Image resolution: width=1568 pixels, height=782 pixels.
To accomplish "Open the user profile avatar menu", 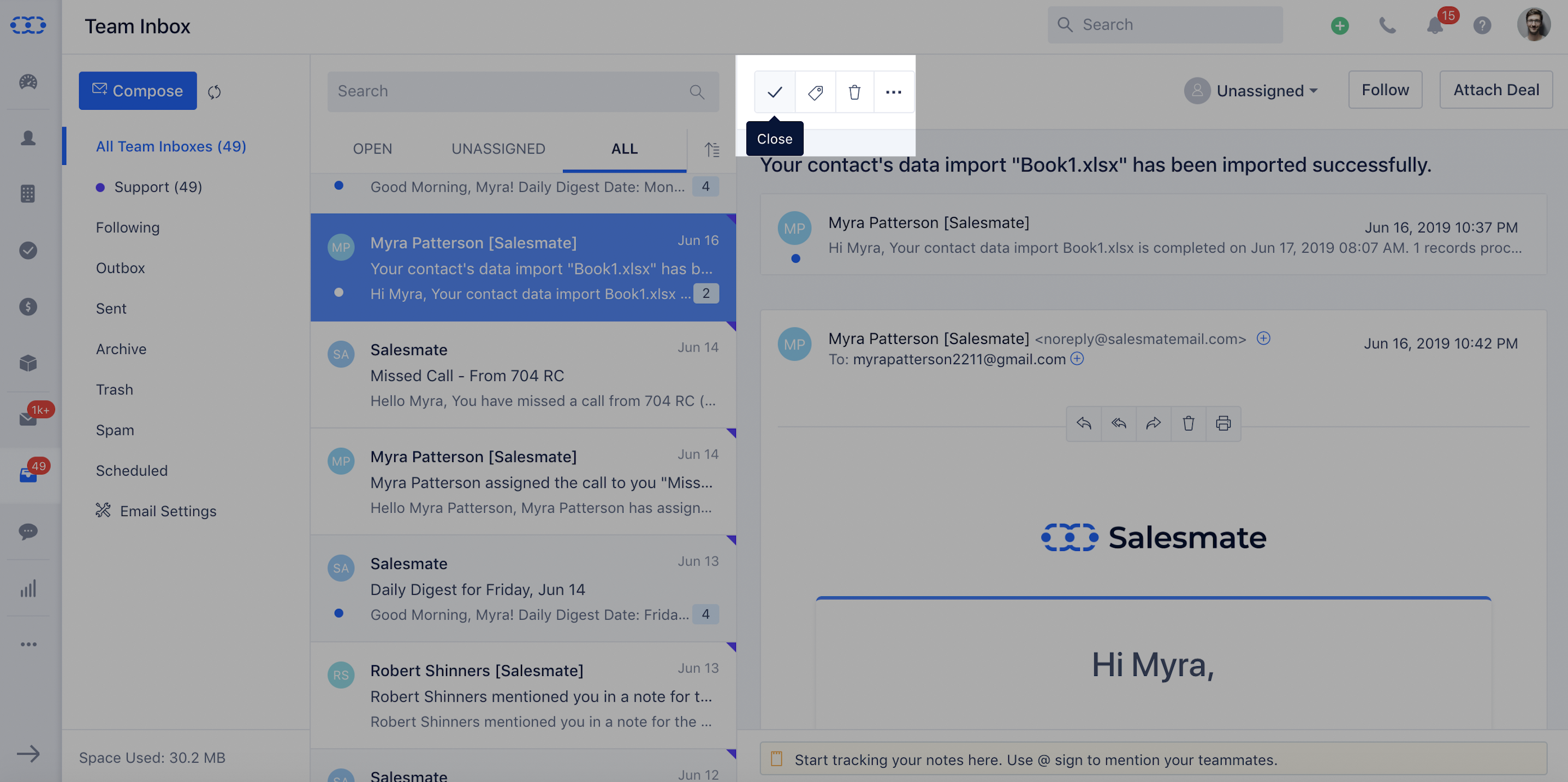I will coord(1533,25).
